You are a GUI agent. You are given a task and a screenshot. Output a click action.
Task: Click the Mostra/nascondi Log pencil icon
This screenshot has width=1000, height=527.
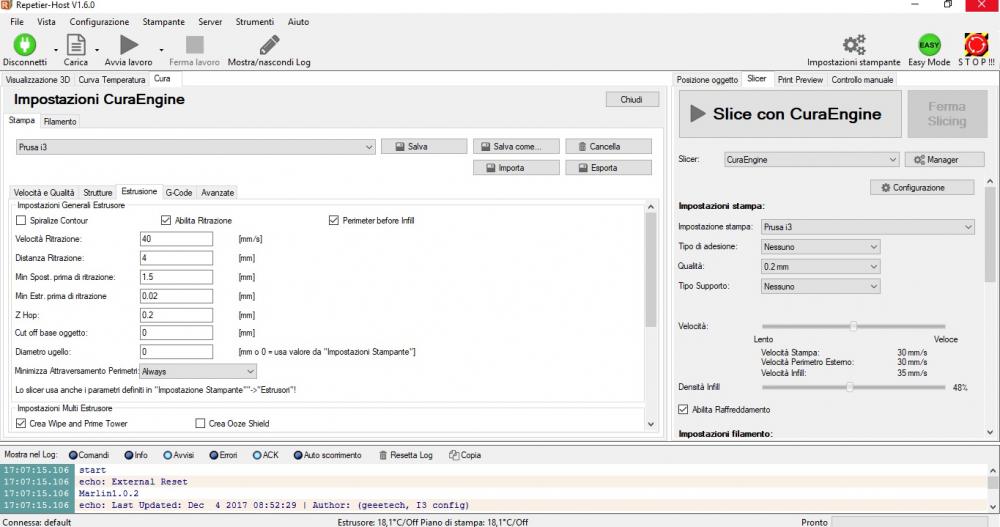(x=269, y=45)
